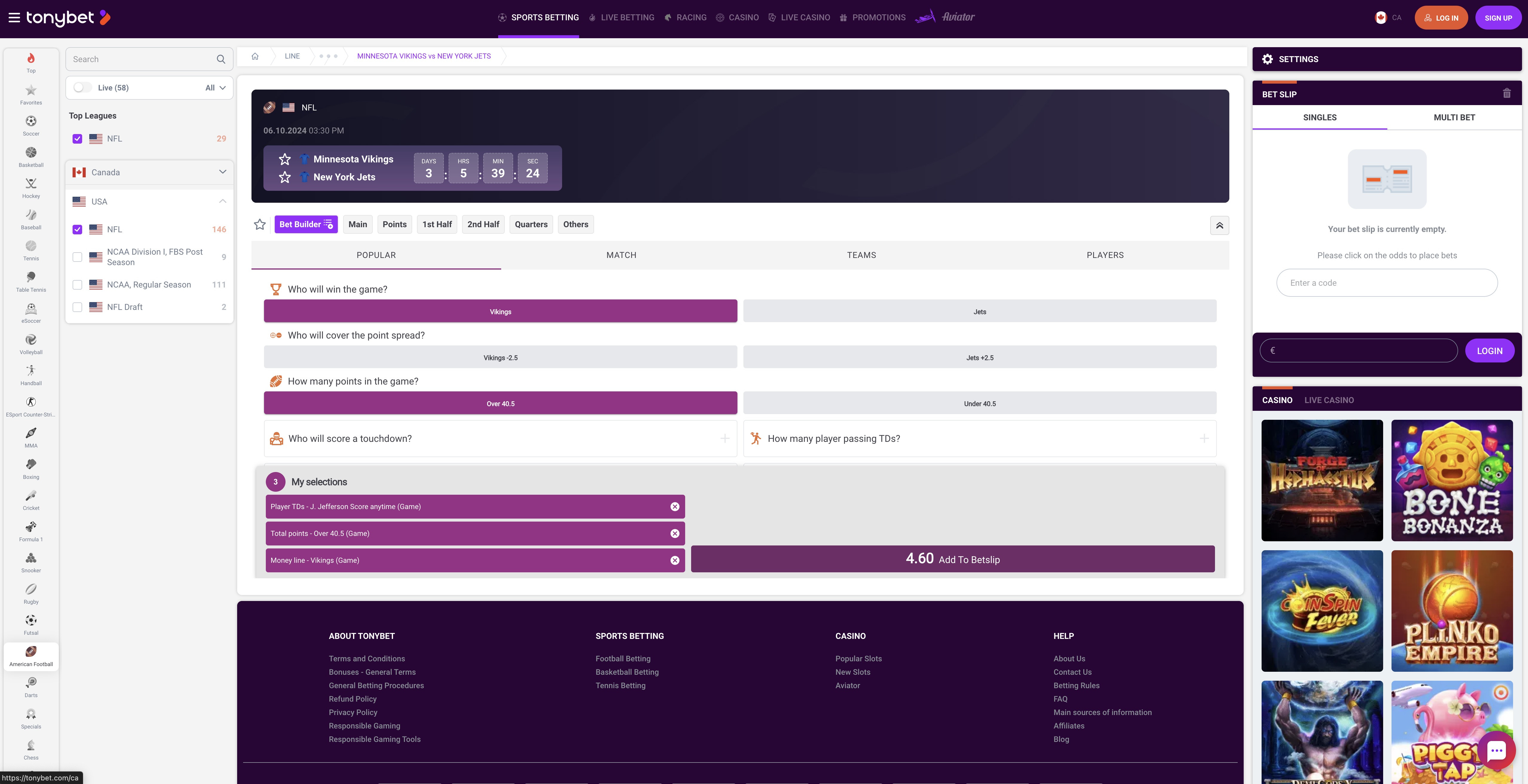The image size is (1528, 784).
Task: Open Betting Rules footer link
Action: 1076,685
